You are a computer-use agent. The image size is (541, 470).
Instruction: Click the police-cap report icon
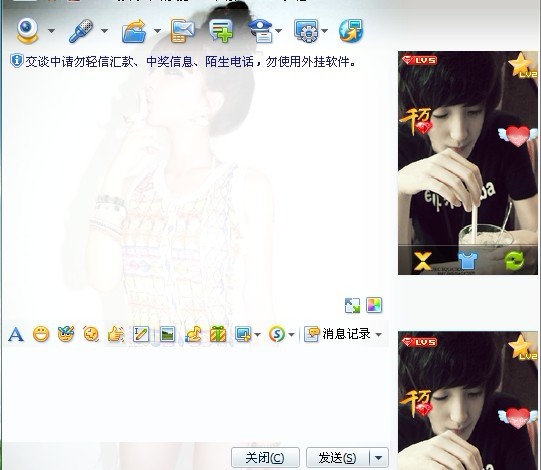(260, 31)
